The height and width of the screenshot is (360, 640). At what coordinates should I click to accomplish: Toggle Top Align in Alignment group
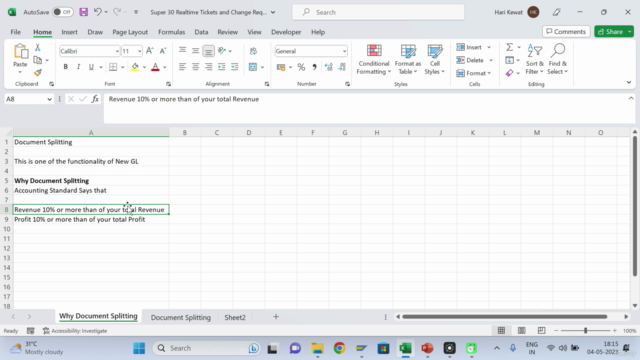pos(182,51)
